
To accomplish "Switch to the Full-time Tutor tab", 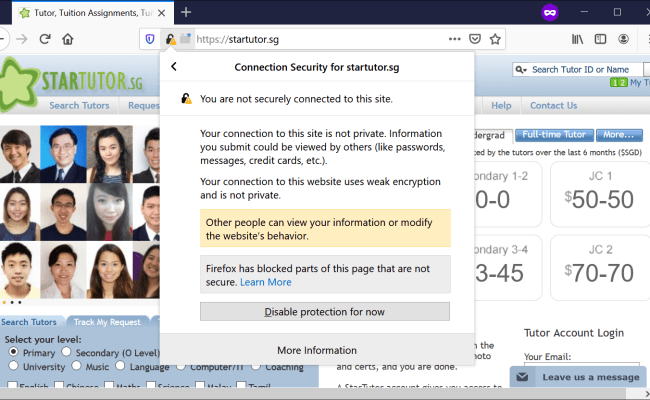I will coord(554,135).
